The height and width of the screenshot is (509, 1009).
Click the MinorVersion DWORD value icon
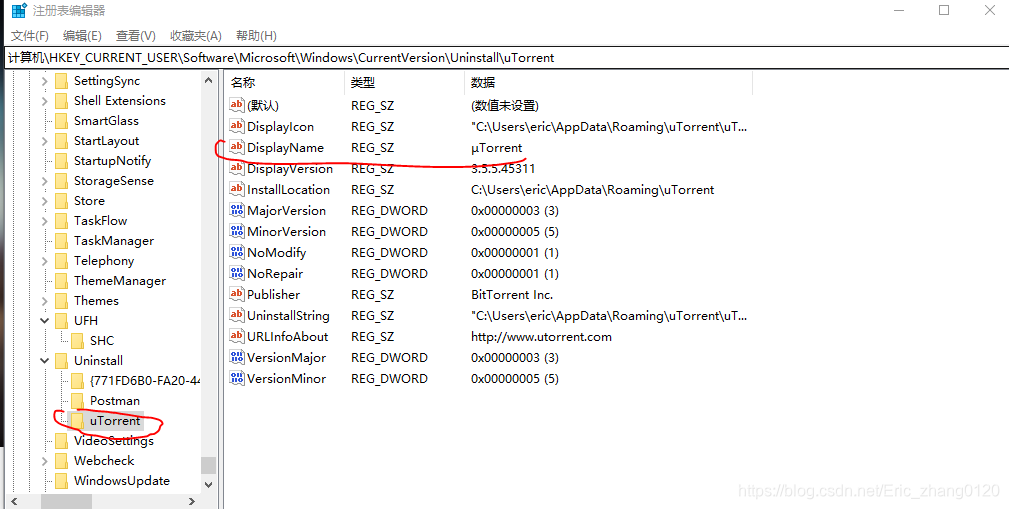click(237, 231)
